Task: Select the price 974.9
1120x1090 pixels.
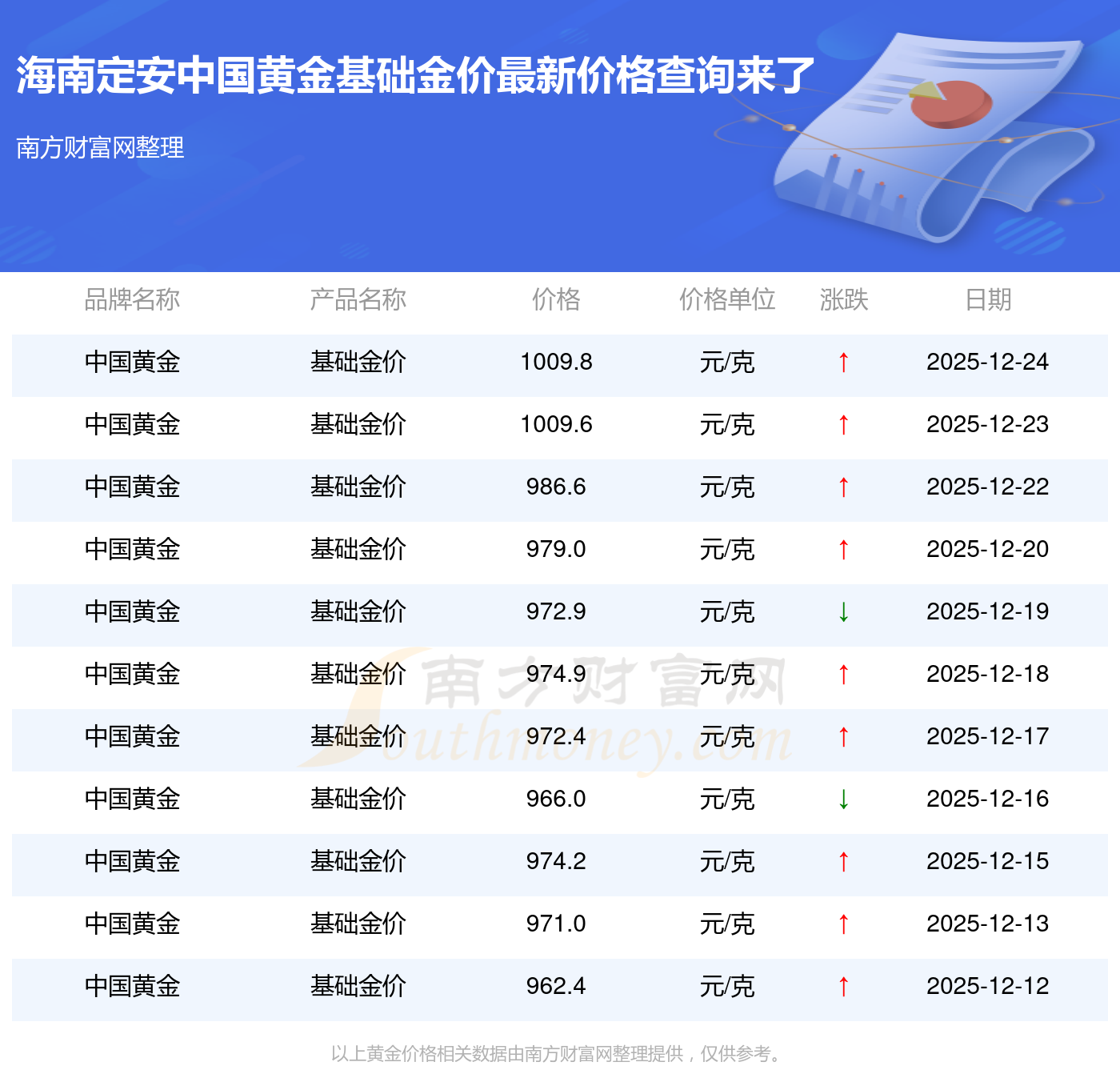Action: (556, 674)
